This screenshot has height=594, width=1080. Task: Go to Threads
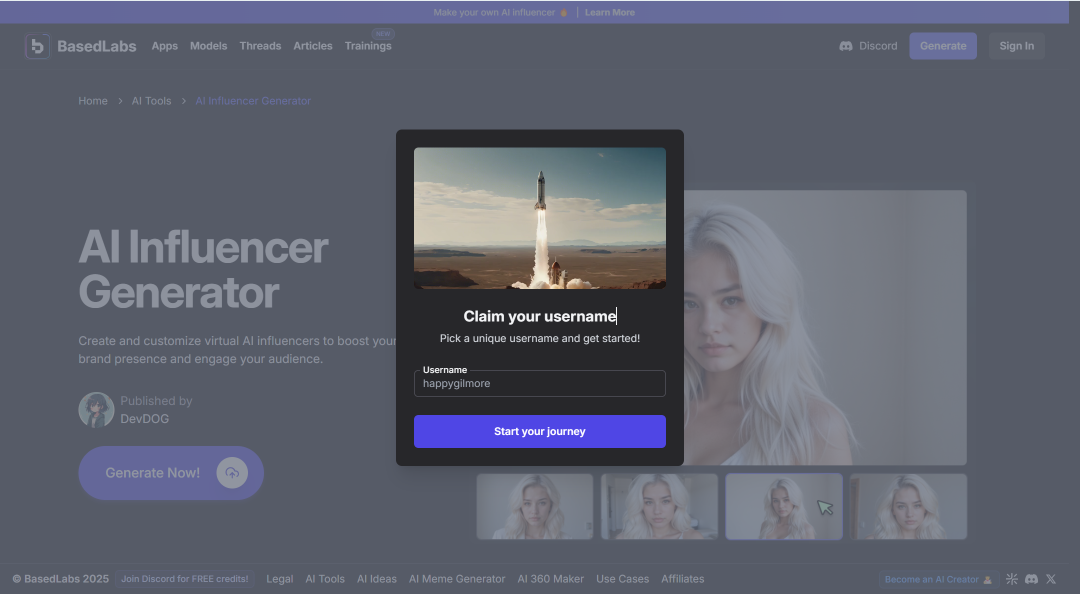[x=260, y=46]
